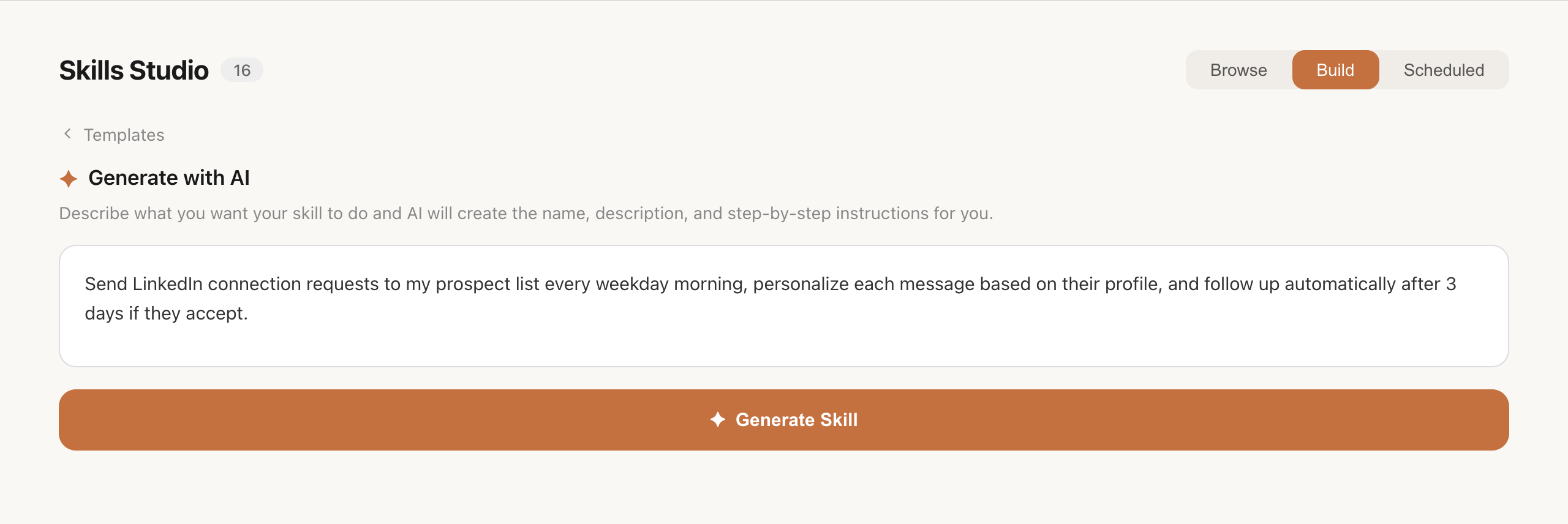Click the 16 skills count badge
Image resolution: width=1568 pixels, height=524 pixels.
(x=242, y=70)
